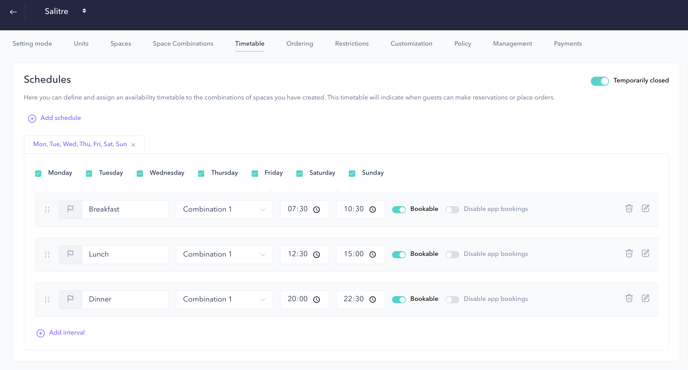Switch to the Setting mode tab
Viewport: 688px width, 370px height.
coord(32,43)
